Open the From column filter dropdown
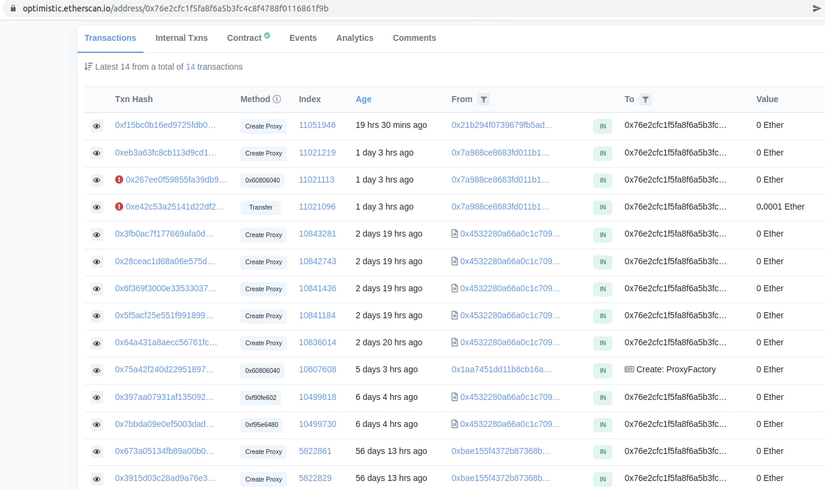The height and width of the screenshot is (490, 825). (x=484, y=100)
